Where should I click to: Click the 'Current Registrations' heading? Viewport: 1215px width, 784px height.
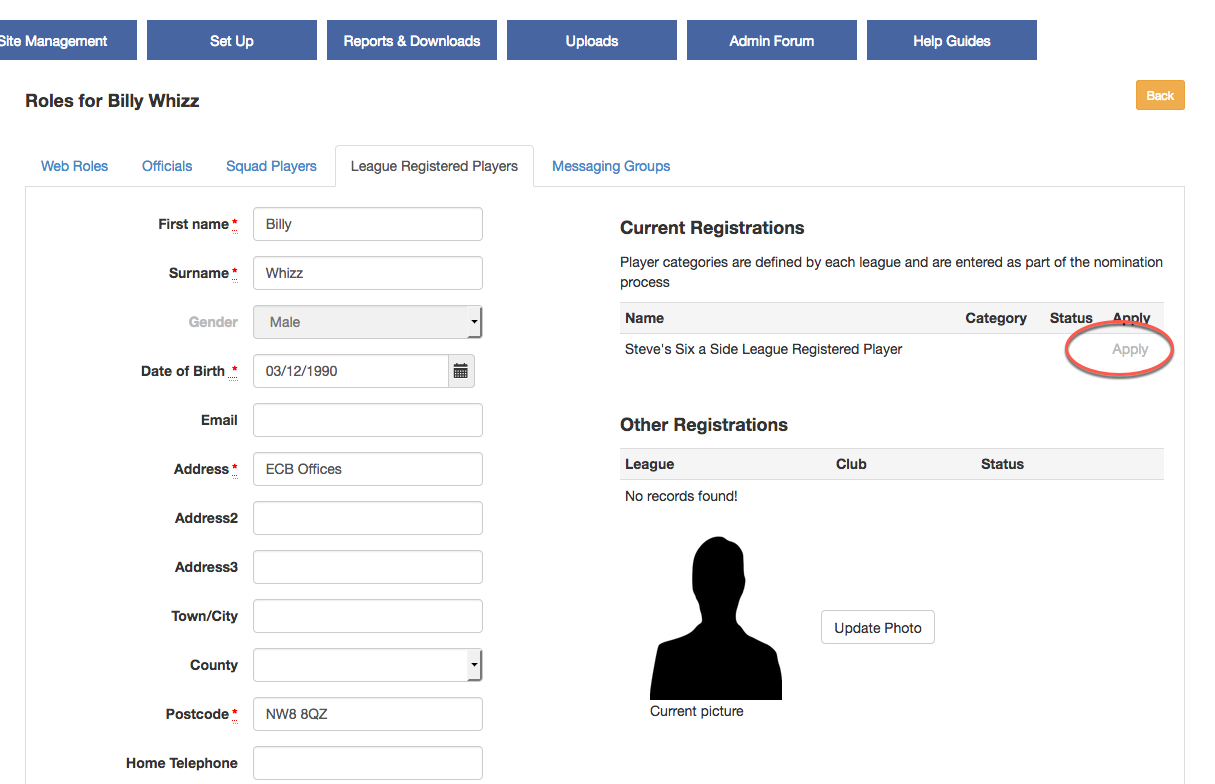point(712,228)
